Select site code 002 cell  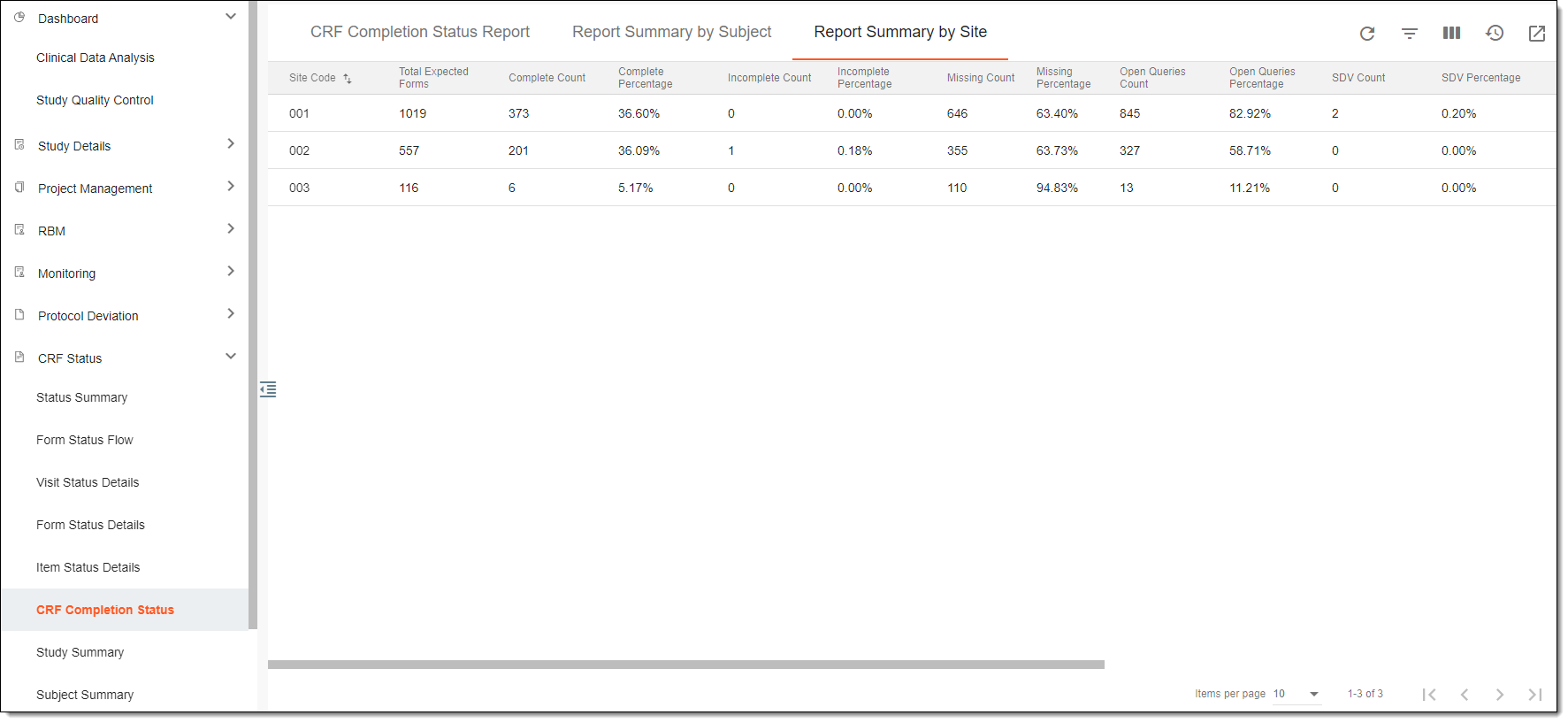299,150
